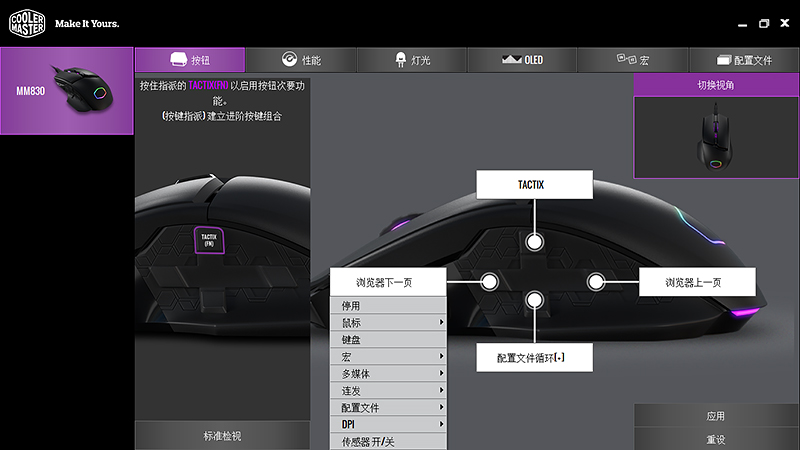Image resolution: width=800 pixels, height=450 pixels.
Task: Click the right D-pad button marker
Action: pyautogui.click(x=595, y=282)
